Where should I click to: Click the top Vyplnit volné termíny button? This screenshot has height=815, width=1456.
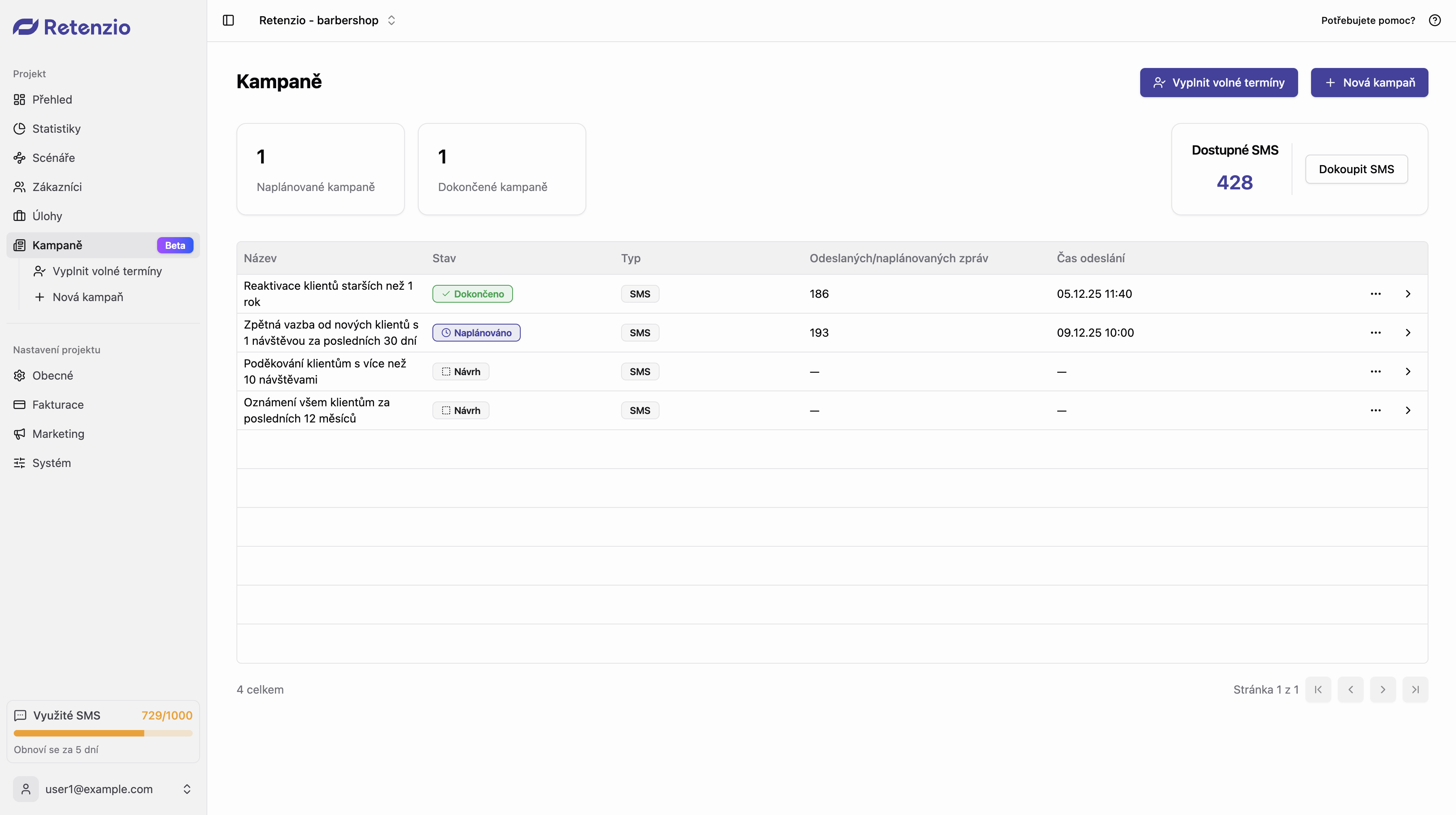[1218, 83]
